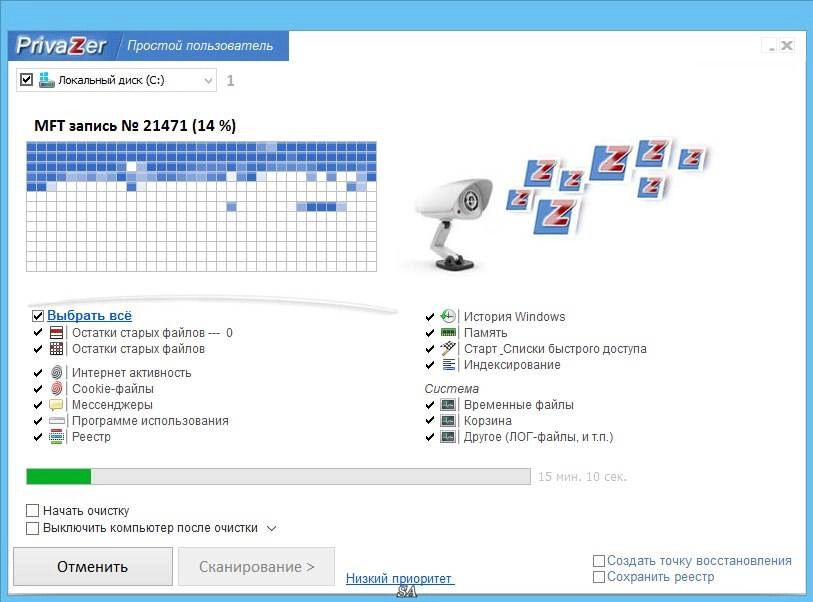Enable the 'Начать очистку' checkbox
Viewport: 813px width, 602px height.
click(x=32, y=511)
